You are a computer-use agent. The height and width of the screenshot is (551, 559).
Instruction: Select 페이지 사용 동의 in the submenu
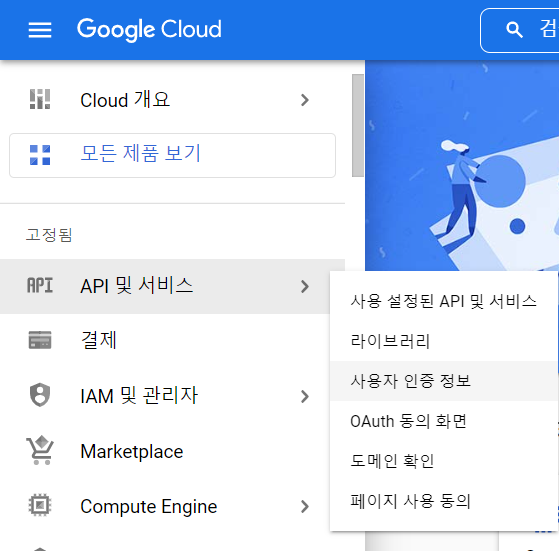(444, 501)
